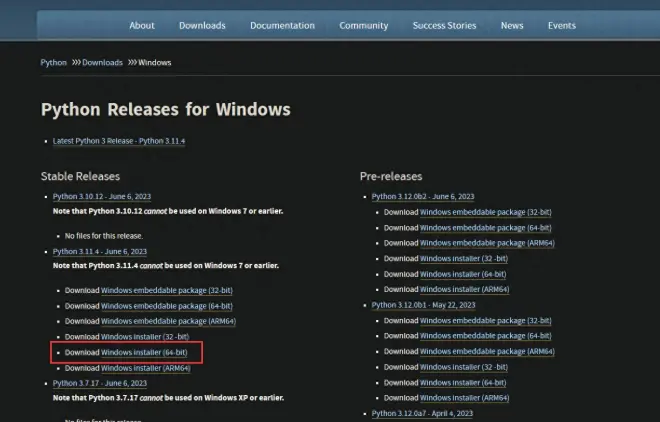This screenshot has width=660, height=422.
Task: Open Python 3.12.0b1 May 22 release link
Action: tap(423, 305)
